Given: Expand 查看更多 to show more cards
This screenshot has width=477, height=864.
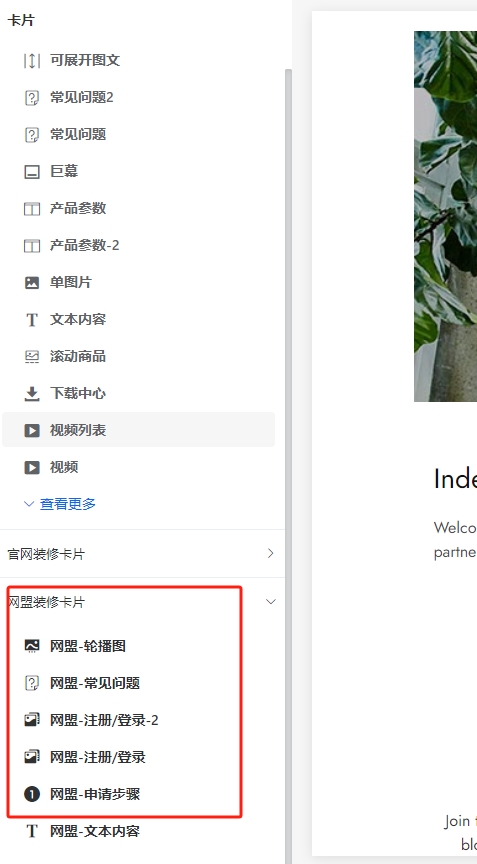Looking at the screenshot, I should coord(60,504).
